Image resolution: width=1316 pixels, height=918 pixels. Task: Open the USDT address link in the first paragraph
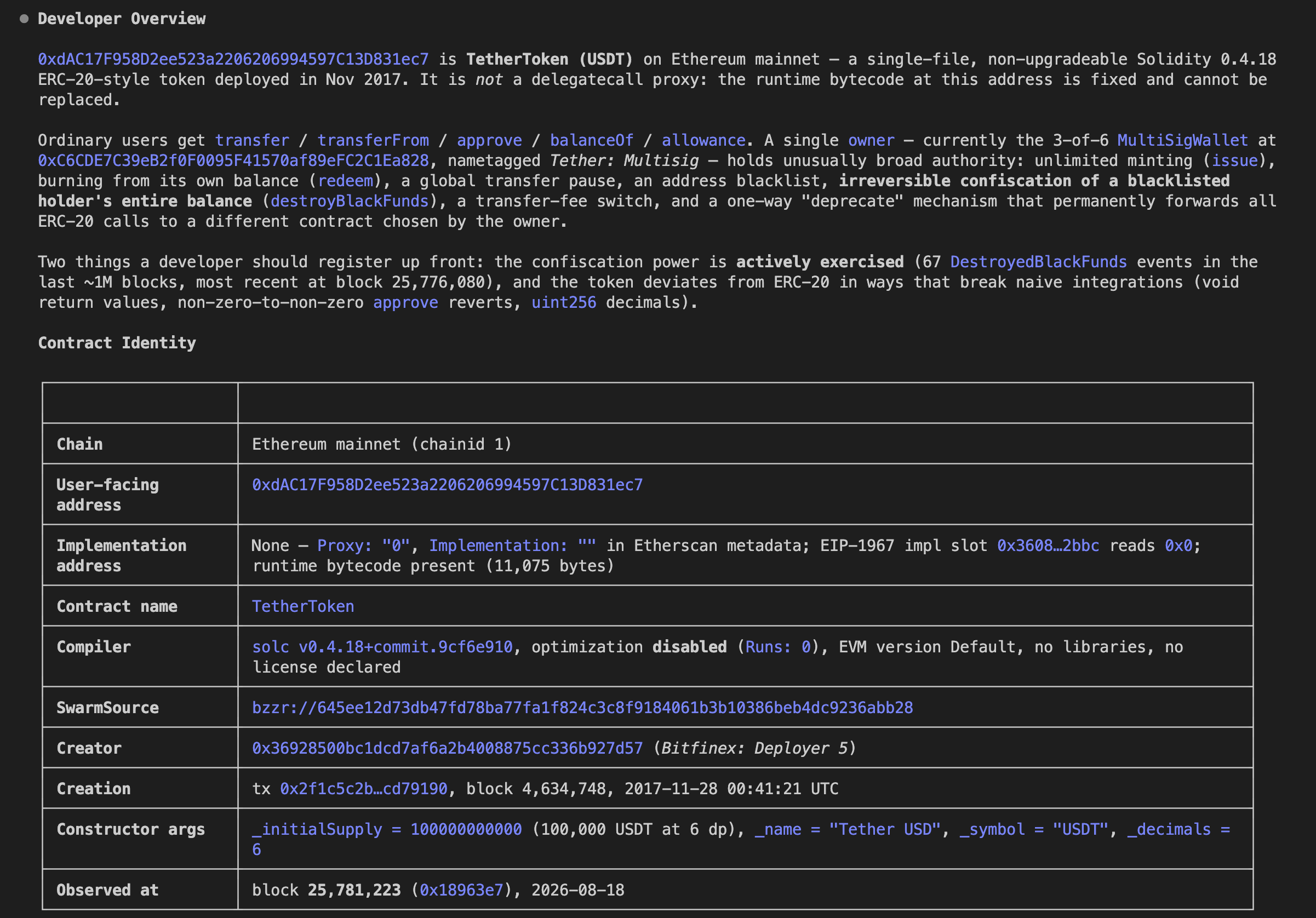pyautogui.click(x=233, y=60)
